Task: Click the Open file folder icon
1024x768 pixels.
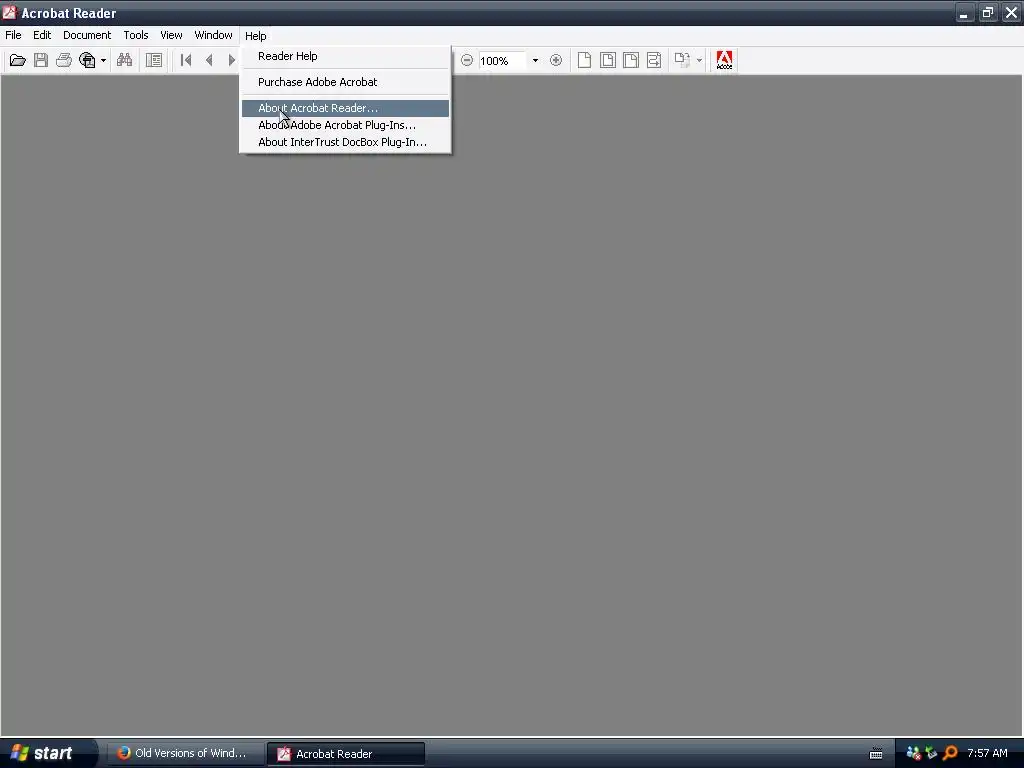Action: point(18,61)
